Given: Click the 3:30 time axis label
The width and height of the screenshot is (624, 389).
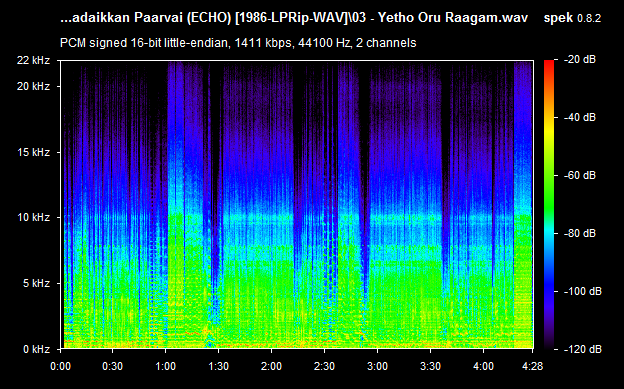Looking at the screenshot, I should pos(430,366).
